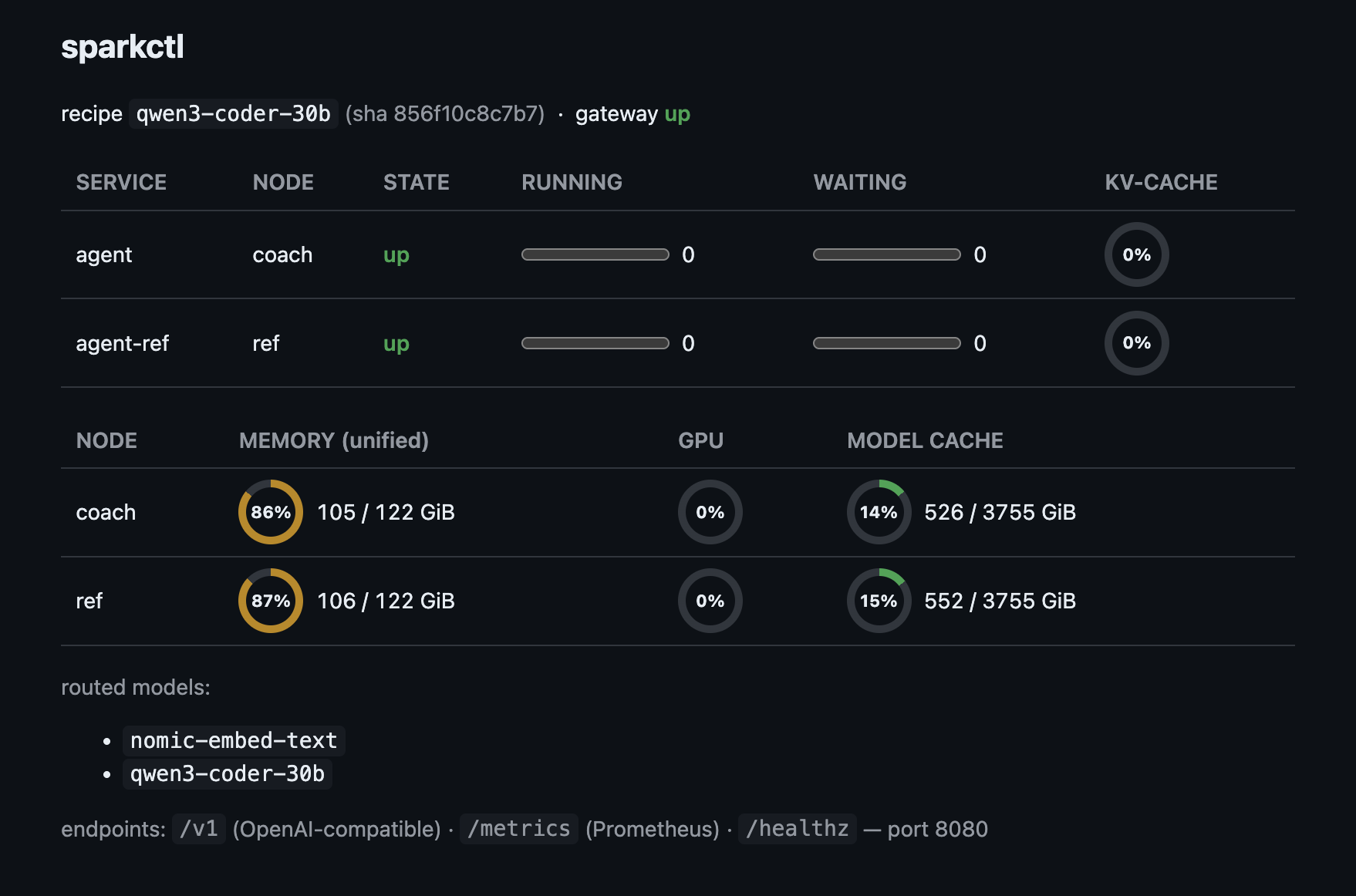
Task: Click the agent waiting progress bar
Action: (886, 254)
